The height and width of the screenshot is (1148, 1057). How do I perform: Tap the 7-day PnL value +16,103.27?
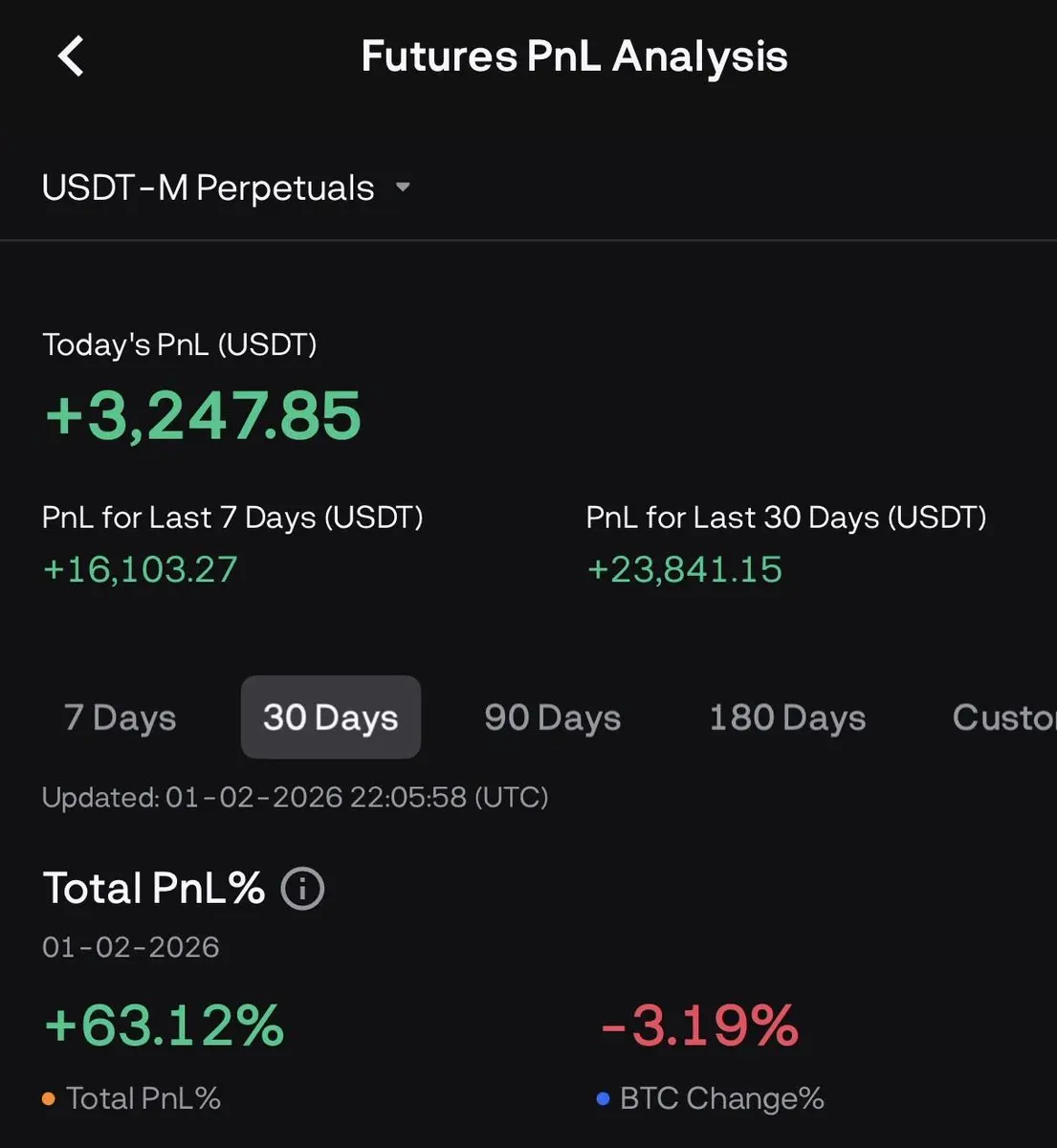[x=140, y=570]
